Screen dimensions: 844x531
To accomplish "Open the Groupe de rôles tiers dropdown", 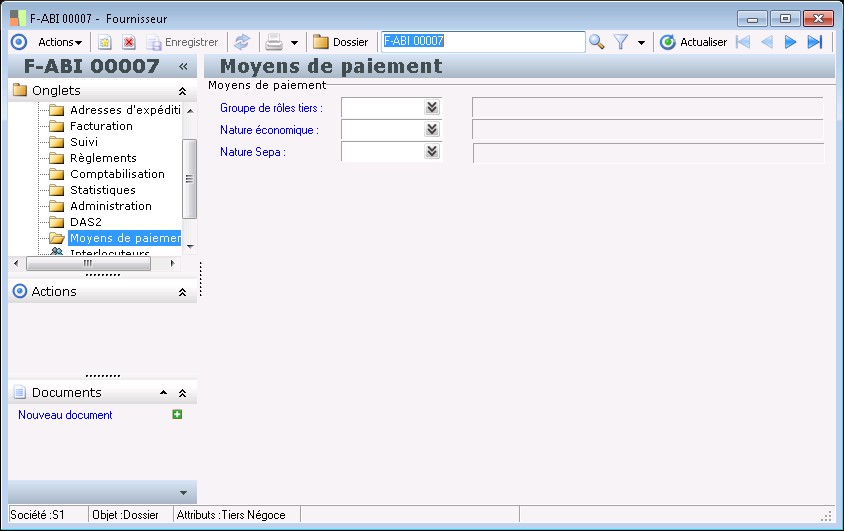I will (432, 108).
